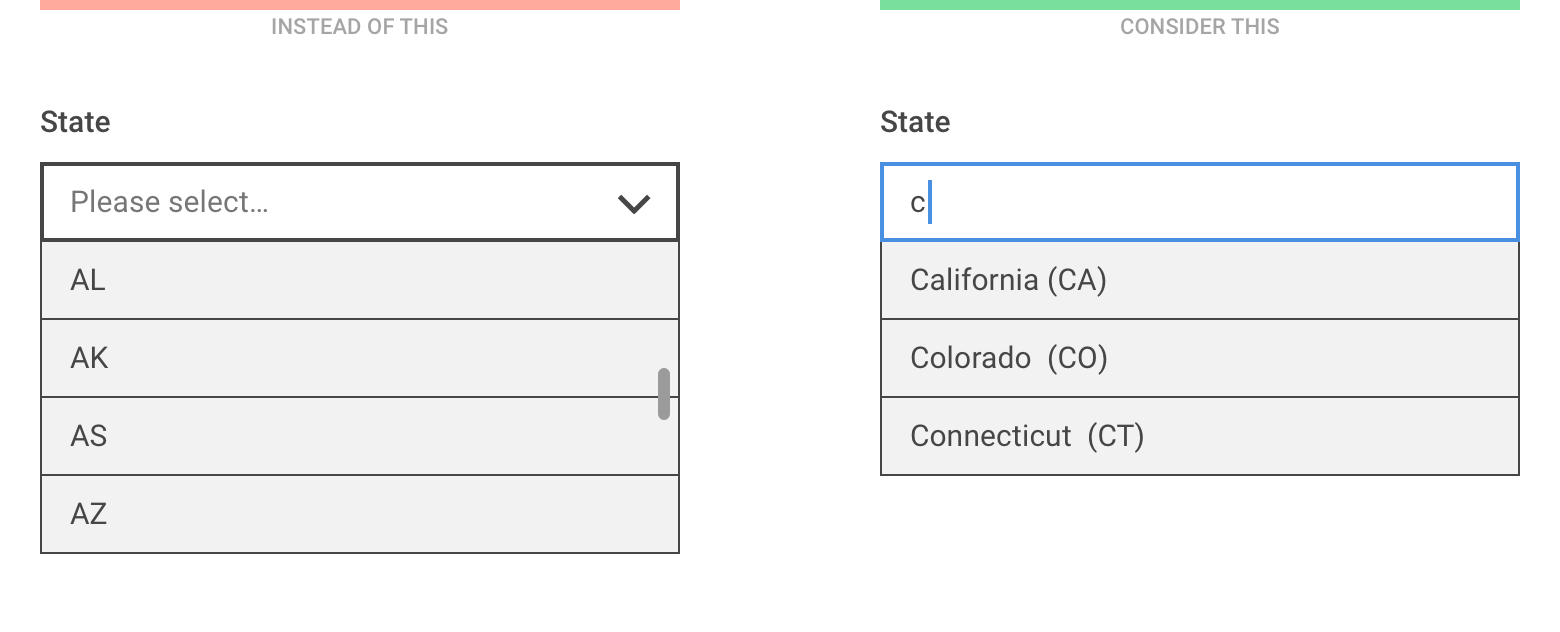The image size is (1560, 632).
Task: Click the dropdown list scrollbar thumb
Action: tap(664, 394)
